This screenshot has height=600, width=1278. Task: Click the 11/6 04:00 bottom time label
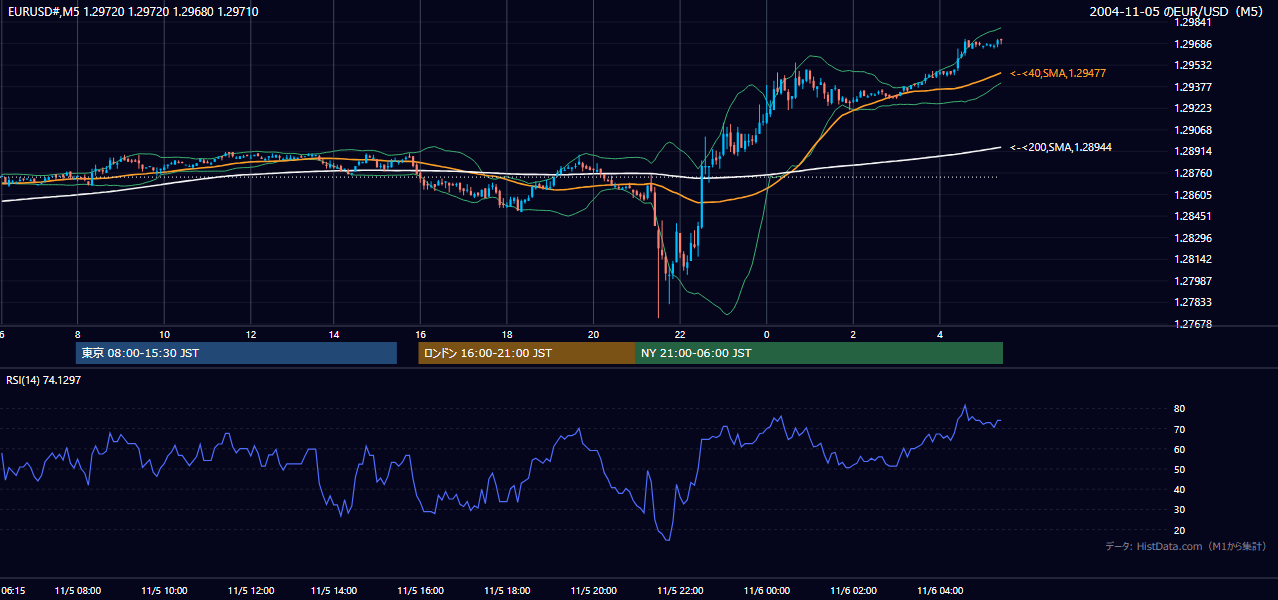[x=940, y=591]
